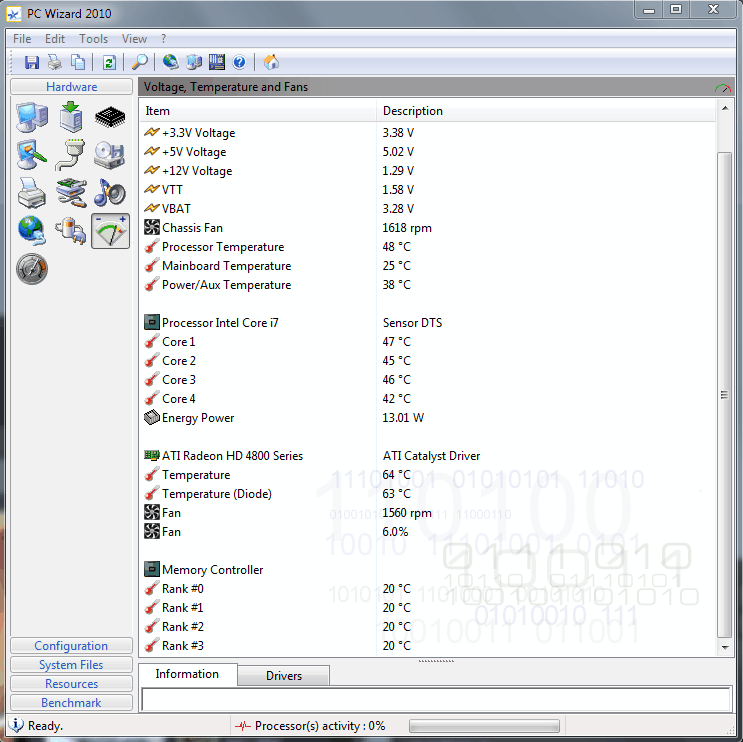Open the Power State plug icon
The width and height of the screenshot is (743, 742).
pos(71,231)
